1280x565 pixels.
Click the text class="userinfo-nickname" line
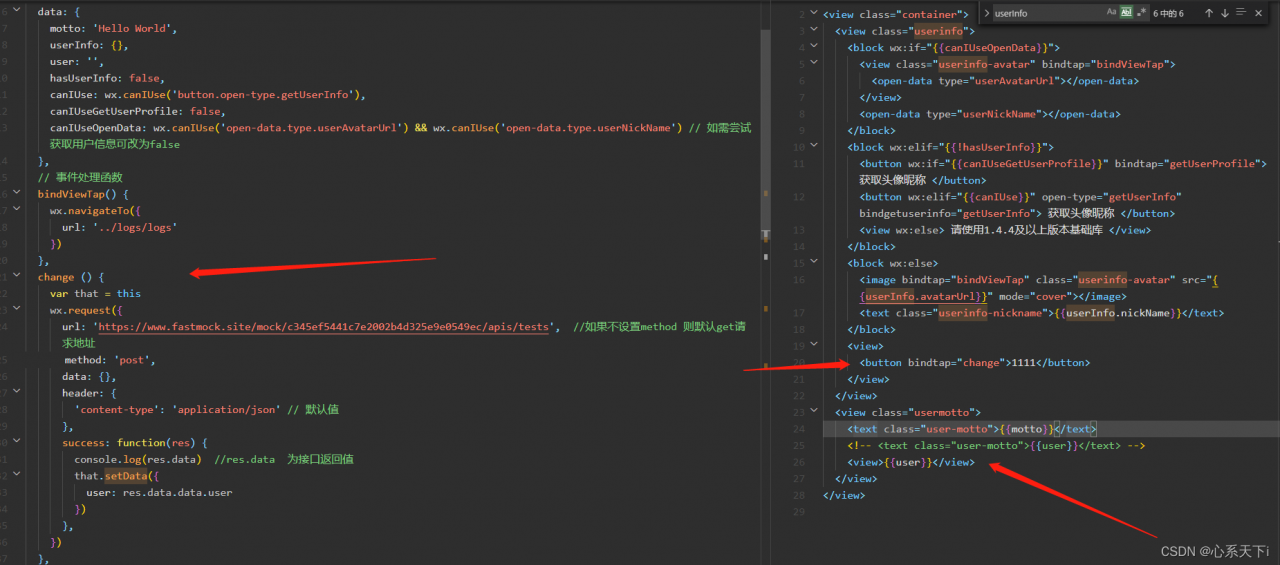(x=1041, y=313)
